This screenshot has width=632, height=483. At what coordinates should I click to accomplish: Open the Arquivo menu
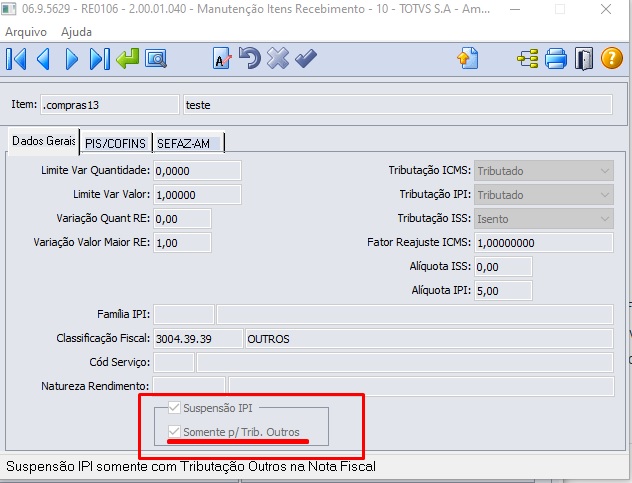26,32
